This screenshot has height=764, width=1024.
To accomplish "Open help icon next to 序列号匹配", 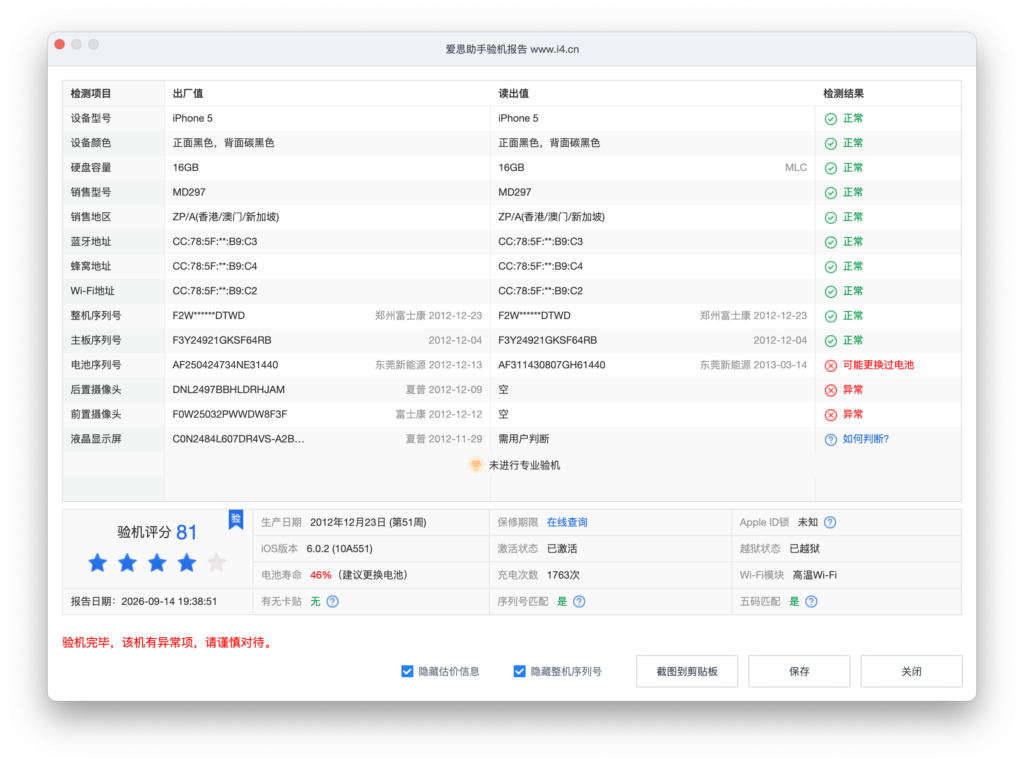I will [x=579, y=601].
